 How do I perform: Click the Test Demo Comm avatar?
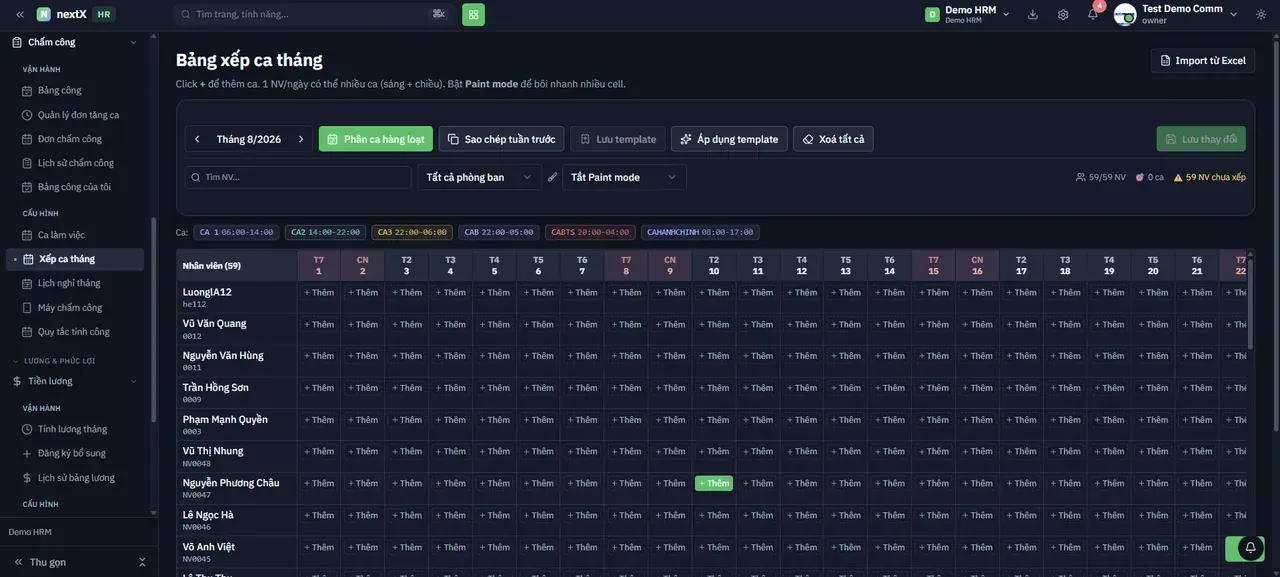1125,14
